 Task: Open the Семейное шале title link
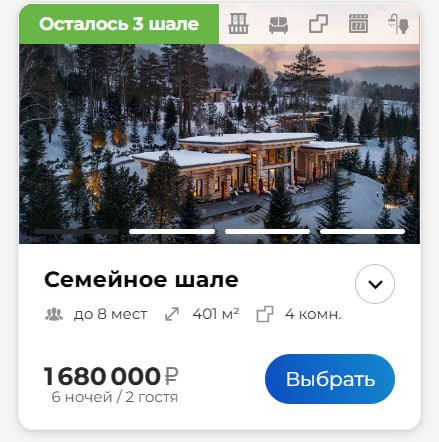coord(141,279)
